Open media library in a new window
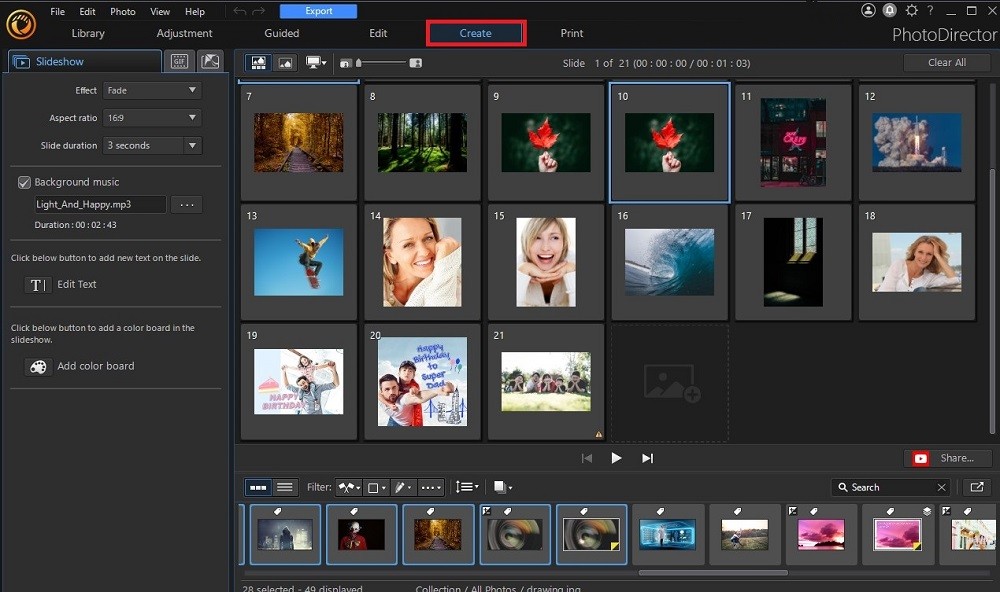This screenshot has height=592, width=1000. 976,487
